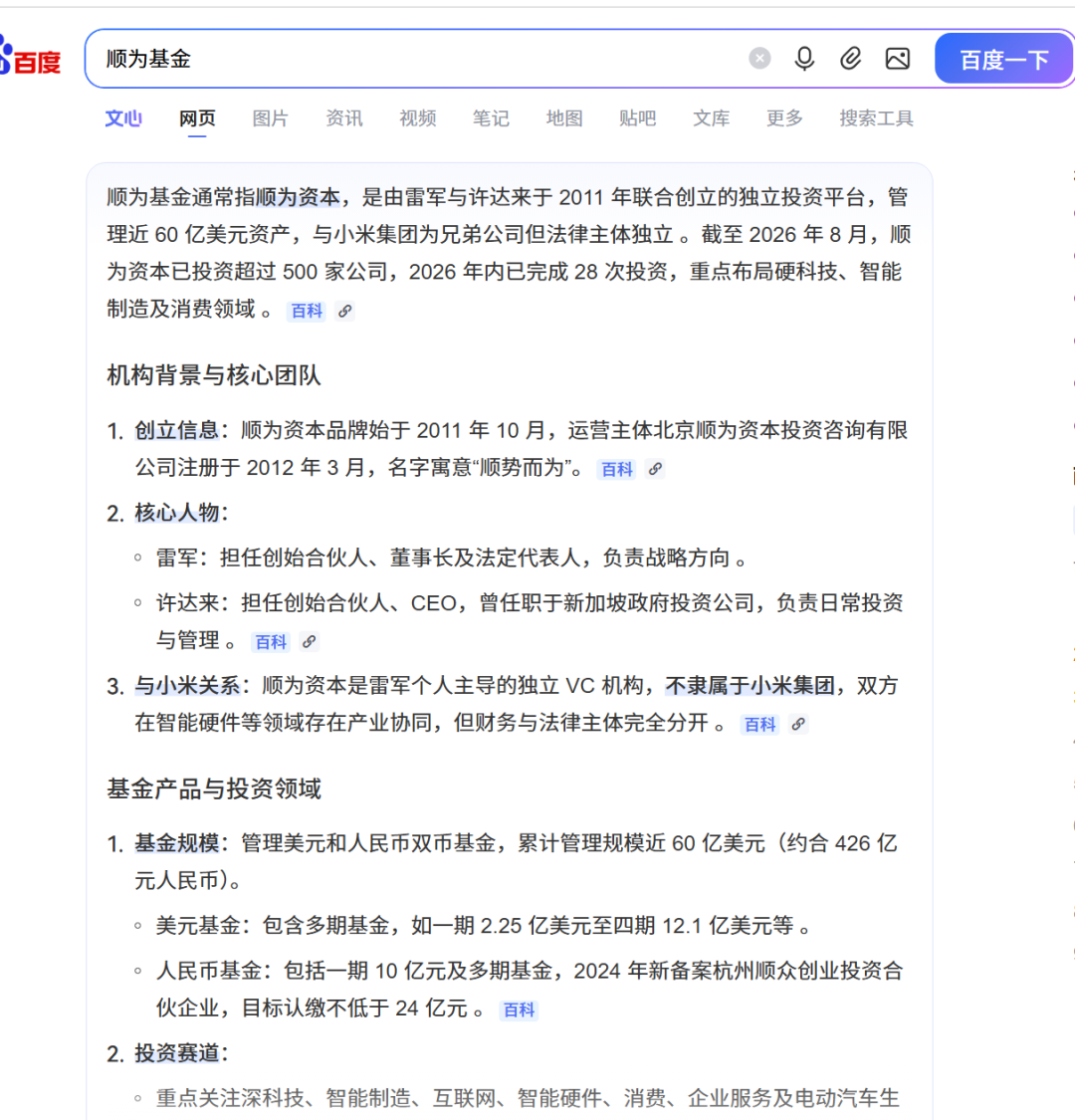1075x1120 pixels.
Task: Click heading 机构背景与核心团队
Action: coord(214,375)
